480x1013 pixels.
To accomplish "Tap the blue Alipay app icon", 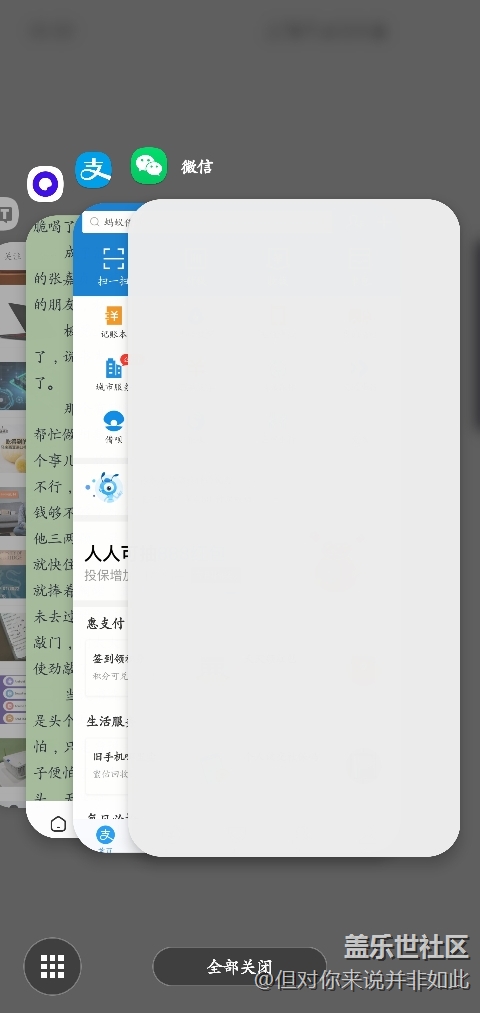I will pos(94,170).
